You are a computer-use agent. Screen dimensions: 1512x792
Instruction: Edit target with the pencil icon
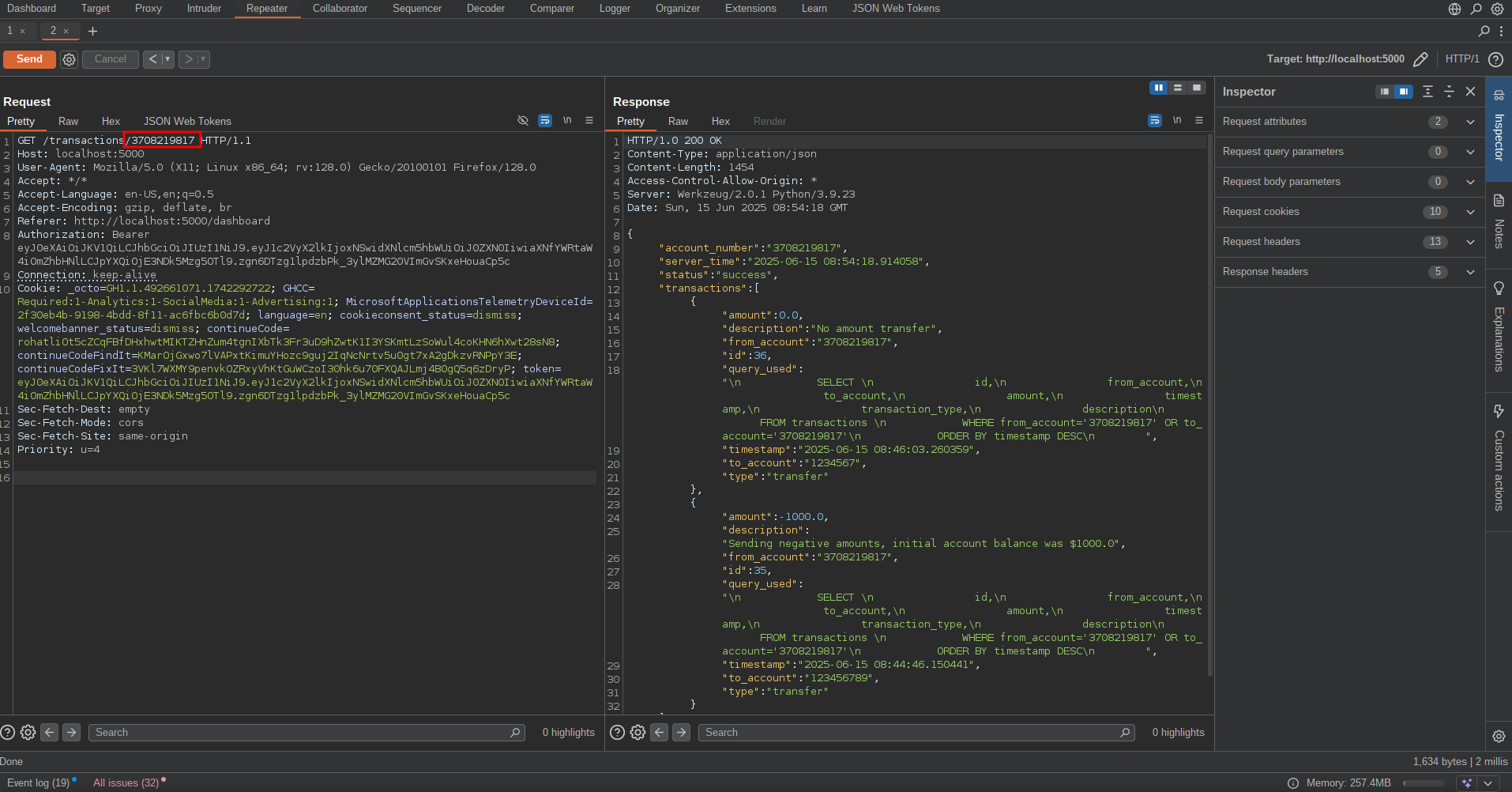tap(1420, 59)
